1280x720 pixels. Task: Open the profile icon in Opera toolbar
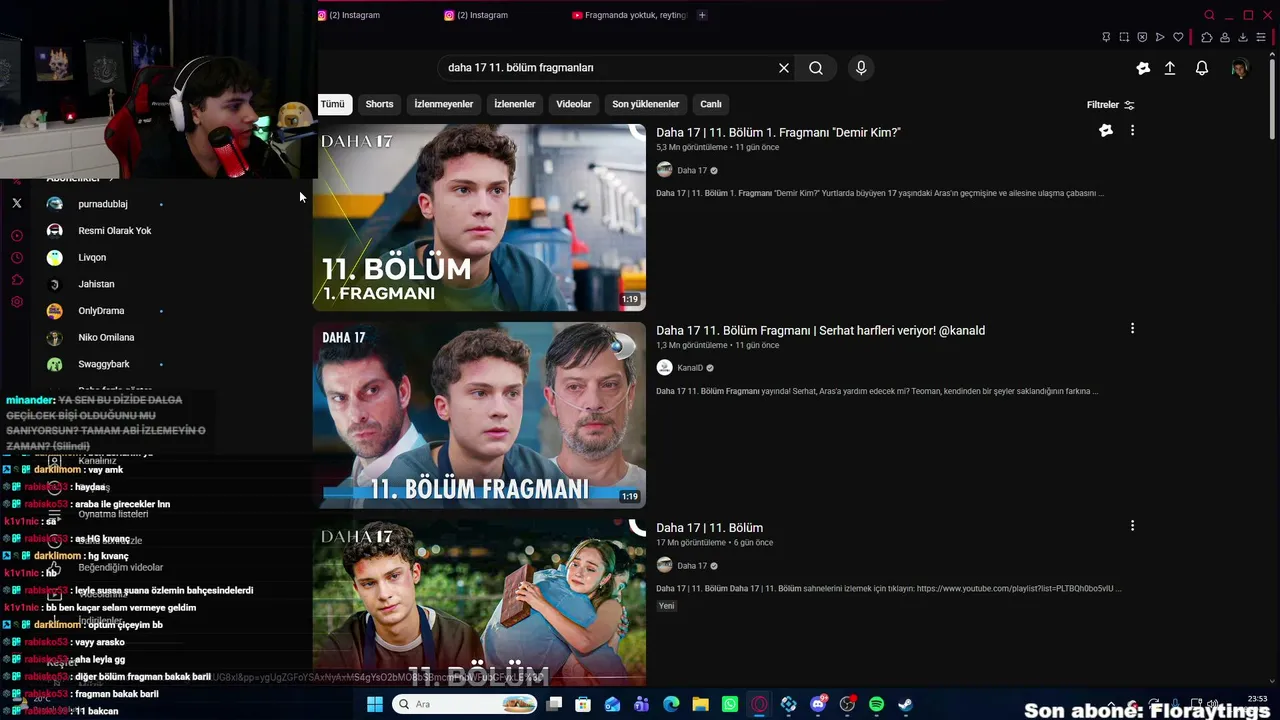pos(1225,37)
